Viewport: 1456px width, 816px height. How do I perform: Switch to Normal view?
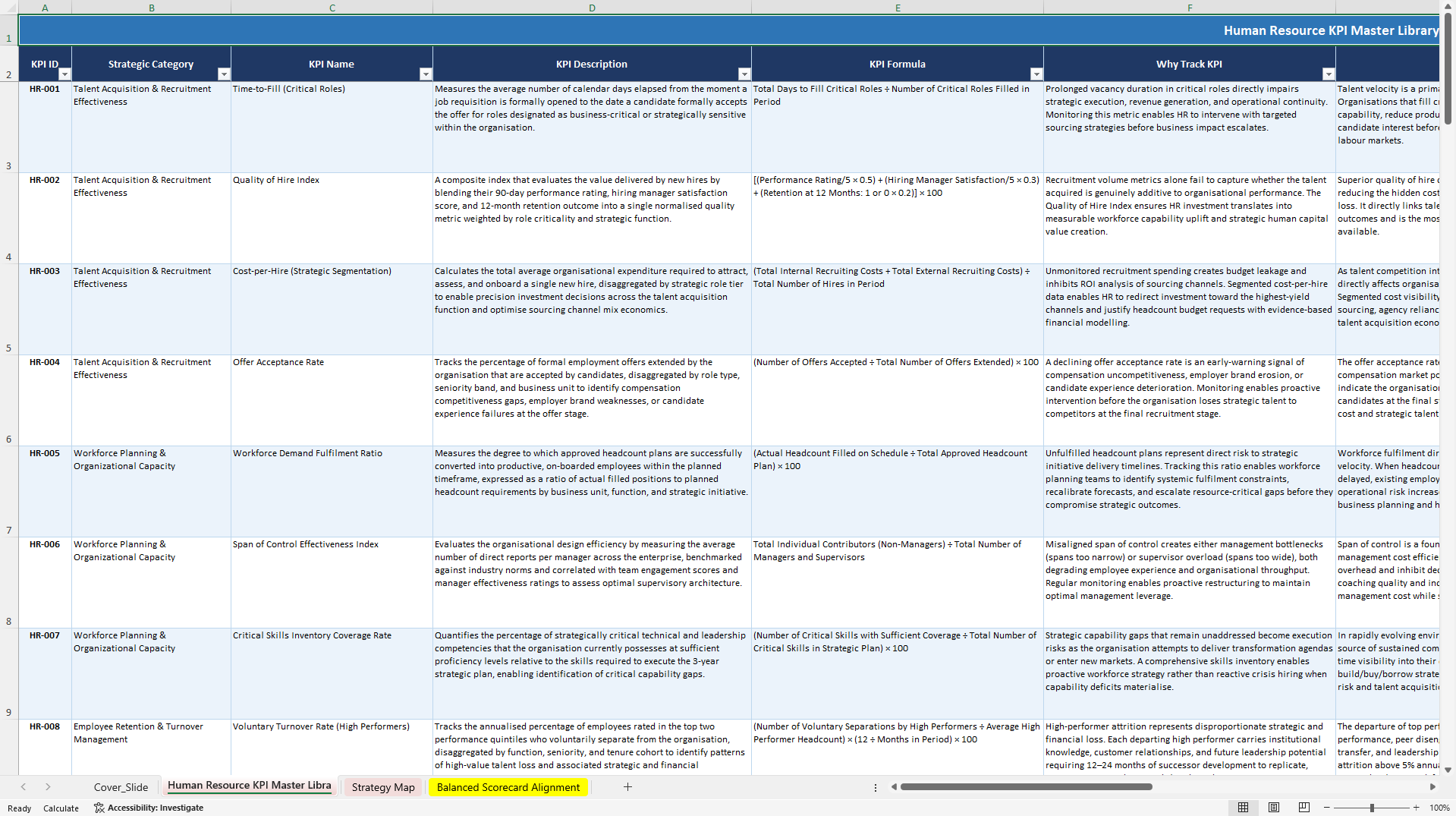click(1243, 808)
